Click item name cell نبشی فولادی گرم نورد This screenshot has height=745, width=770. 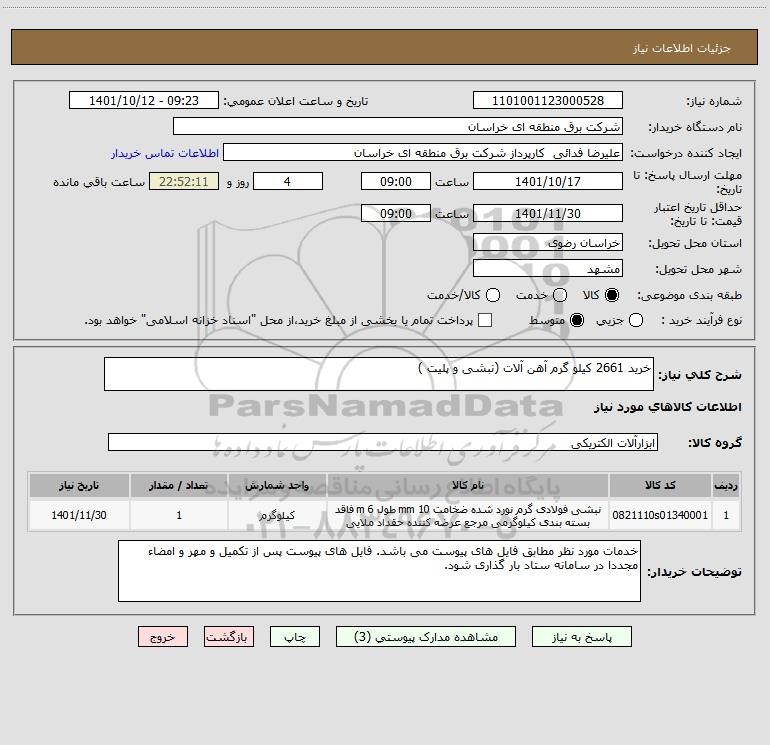tap(468, 516)
